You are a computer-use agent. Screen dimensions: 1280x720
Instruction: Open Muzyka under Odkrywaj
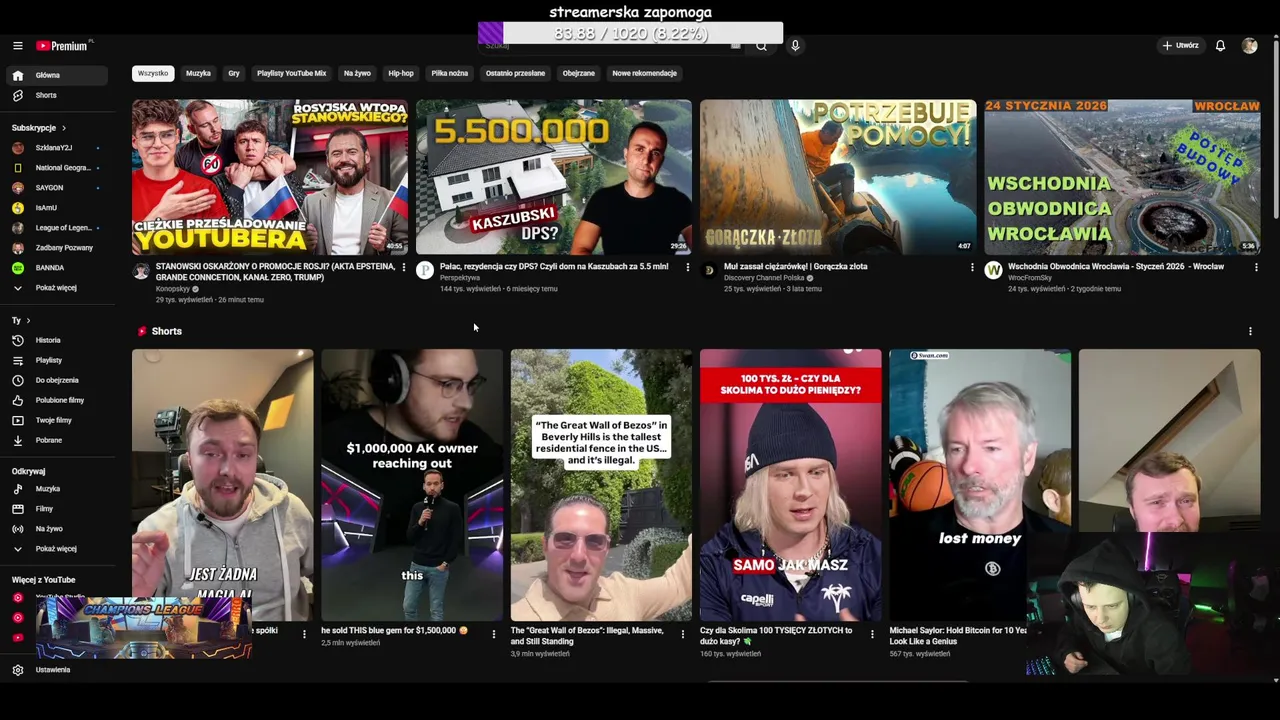(57, 489)
